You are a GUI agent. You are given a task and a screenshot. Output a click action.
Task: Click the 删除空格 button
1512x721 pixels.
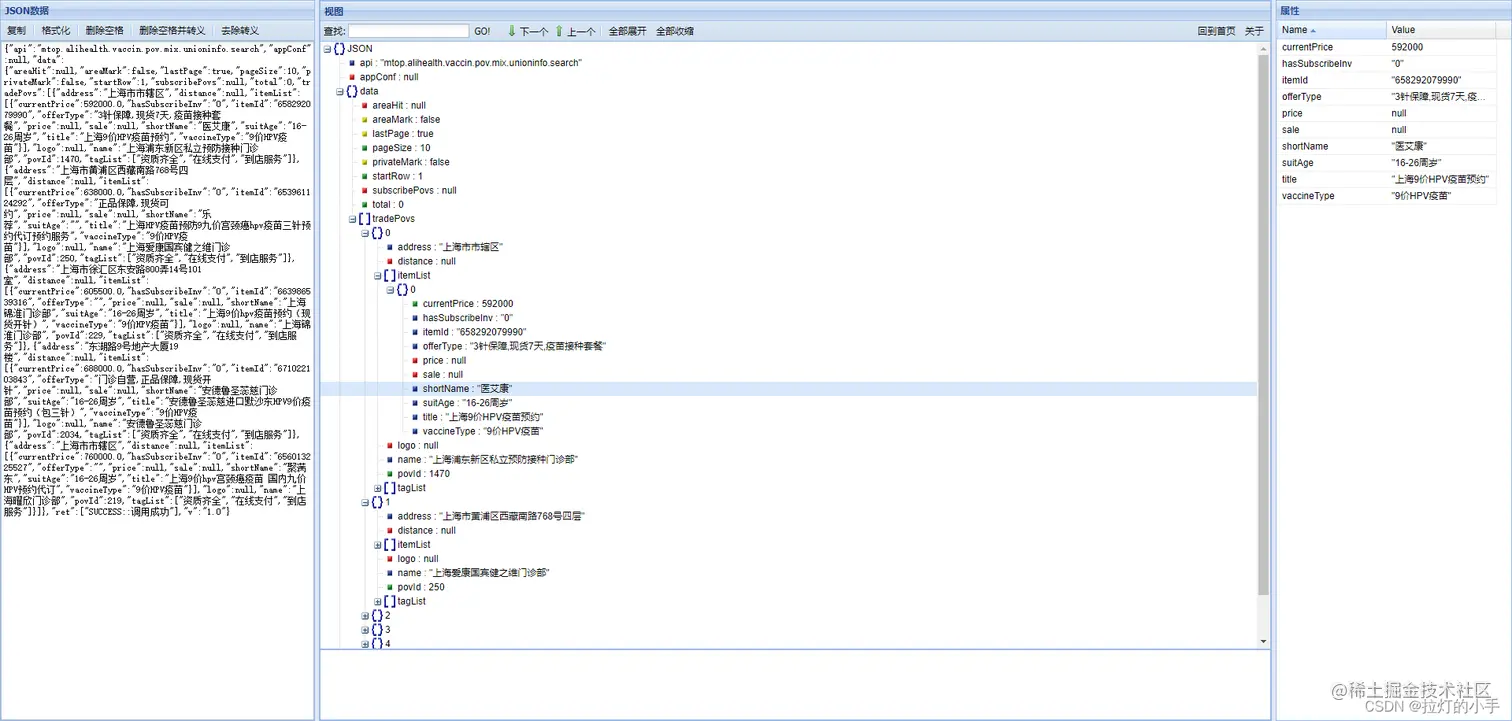[x=105, y=31]
